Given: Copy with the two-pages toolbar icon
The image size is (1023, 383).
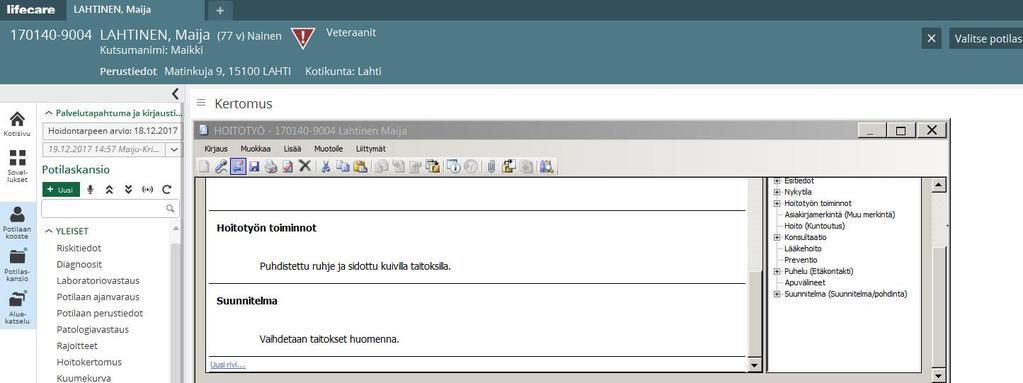Looking at the screenshot, I should tap(343, 166).
